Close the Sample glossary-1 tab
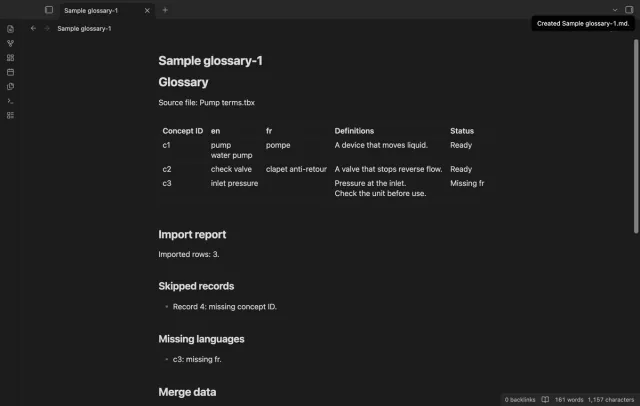 click(x=147, y=11)
